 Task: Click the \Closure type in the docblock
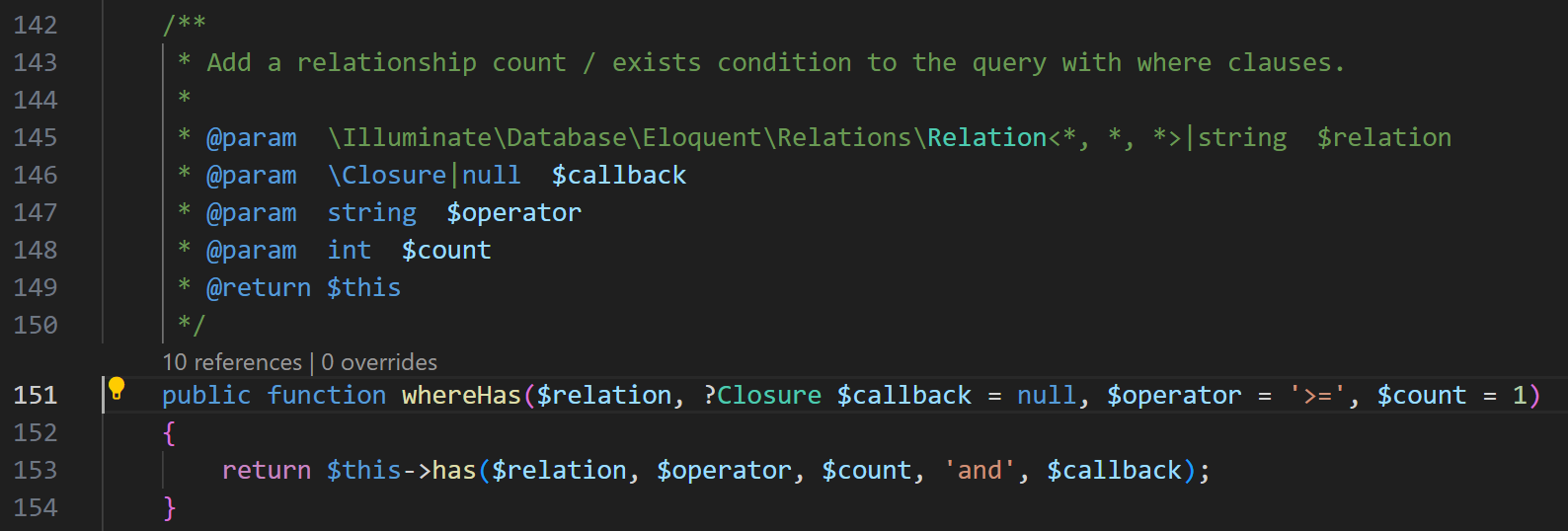tap(387, 175)
